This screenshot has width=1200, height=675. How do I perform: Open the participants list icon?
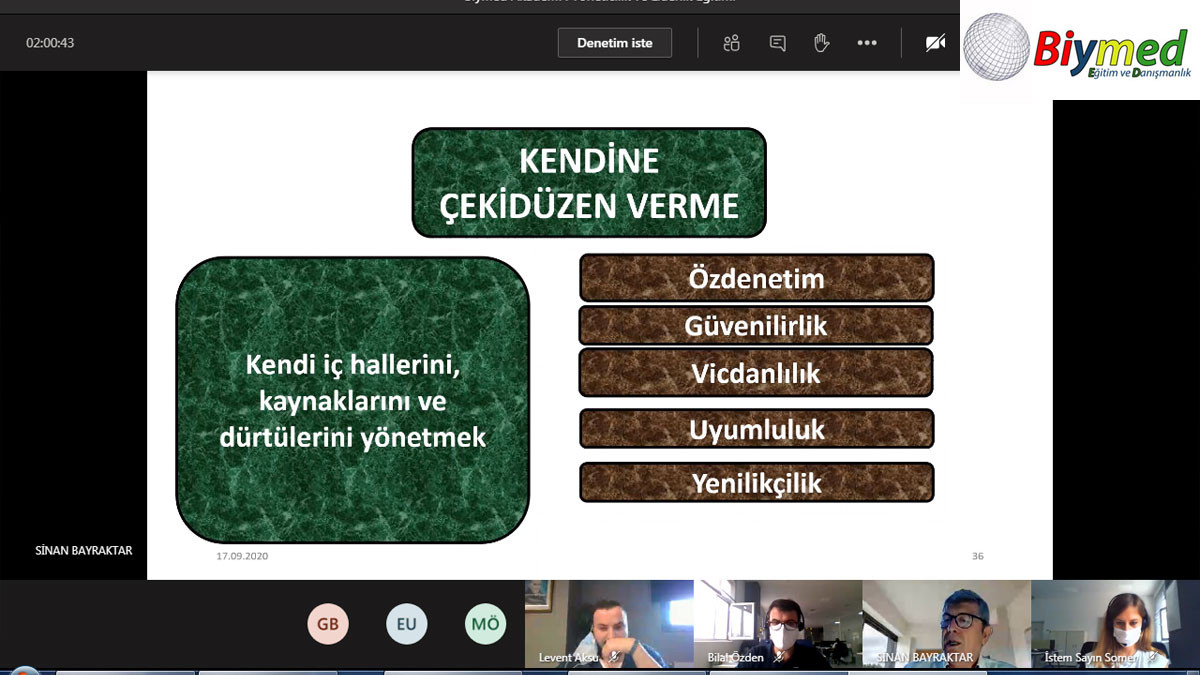pos(731,42)
